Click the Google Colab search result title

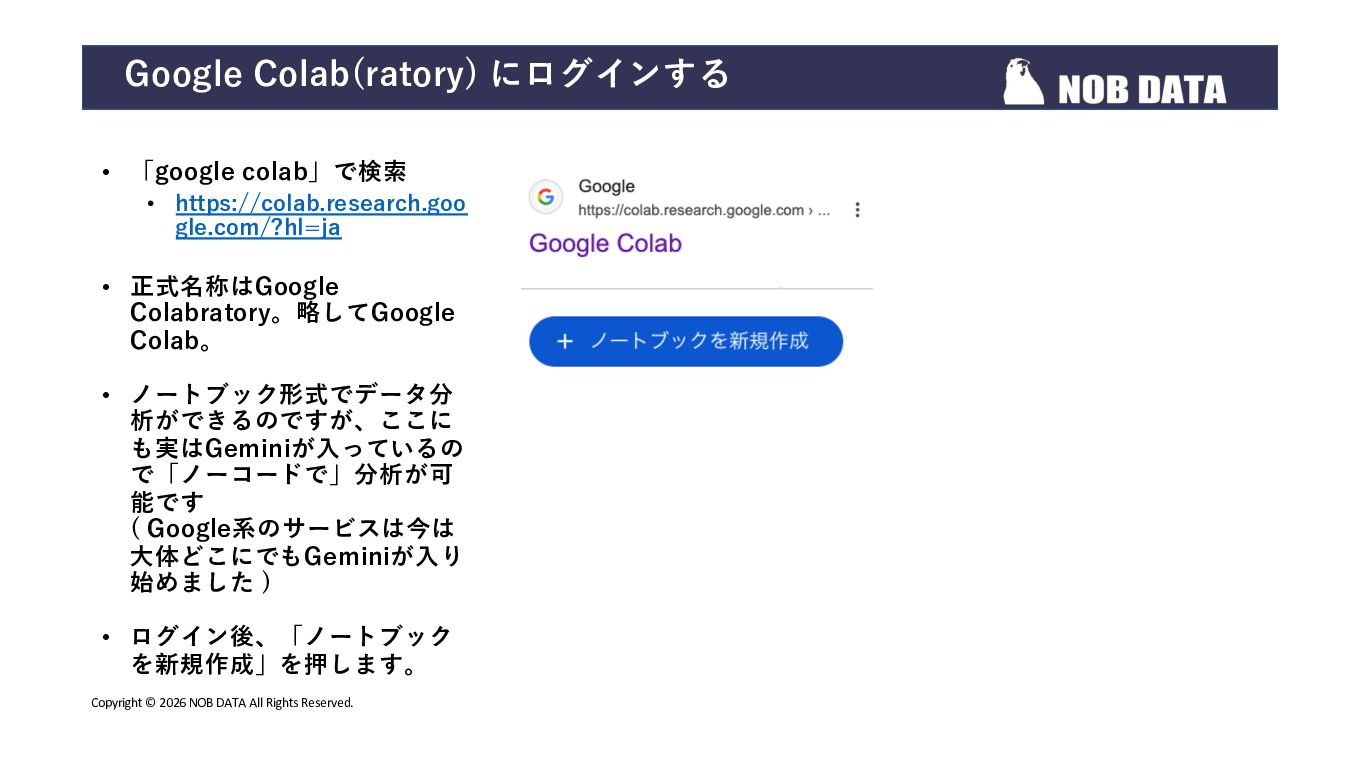point(605,243)
